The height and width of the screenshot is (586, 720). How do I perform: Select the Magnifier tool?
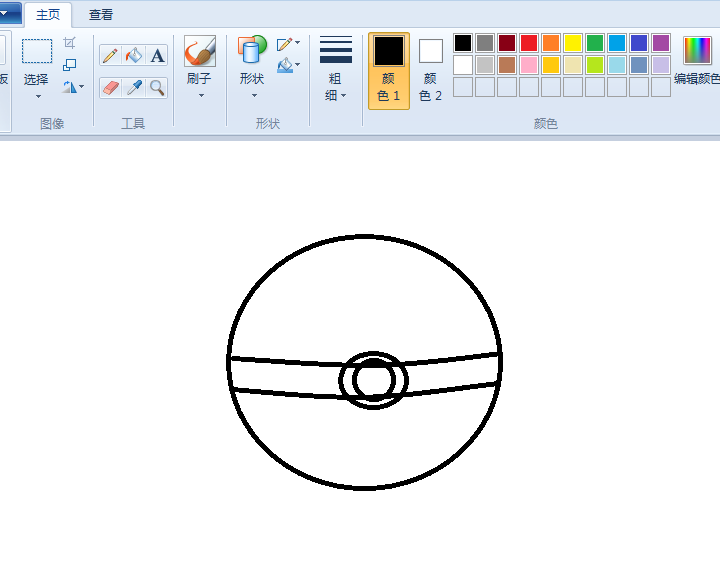point(157,88)
